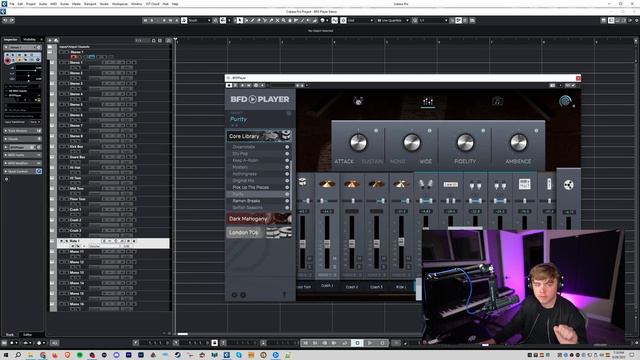Select the Zoom magnifier tool

(284, 20)
